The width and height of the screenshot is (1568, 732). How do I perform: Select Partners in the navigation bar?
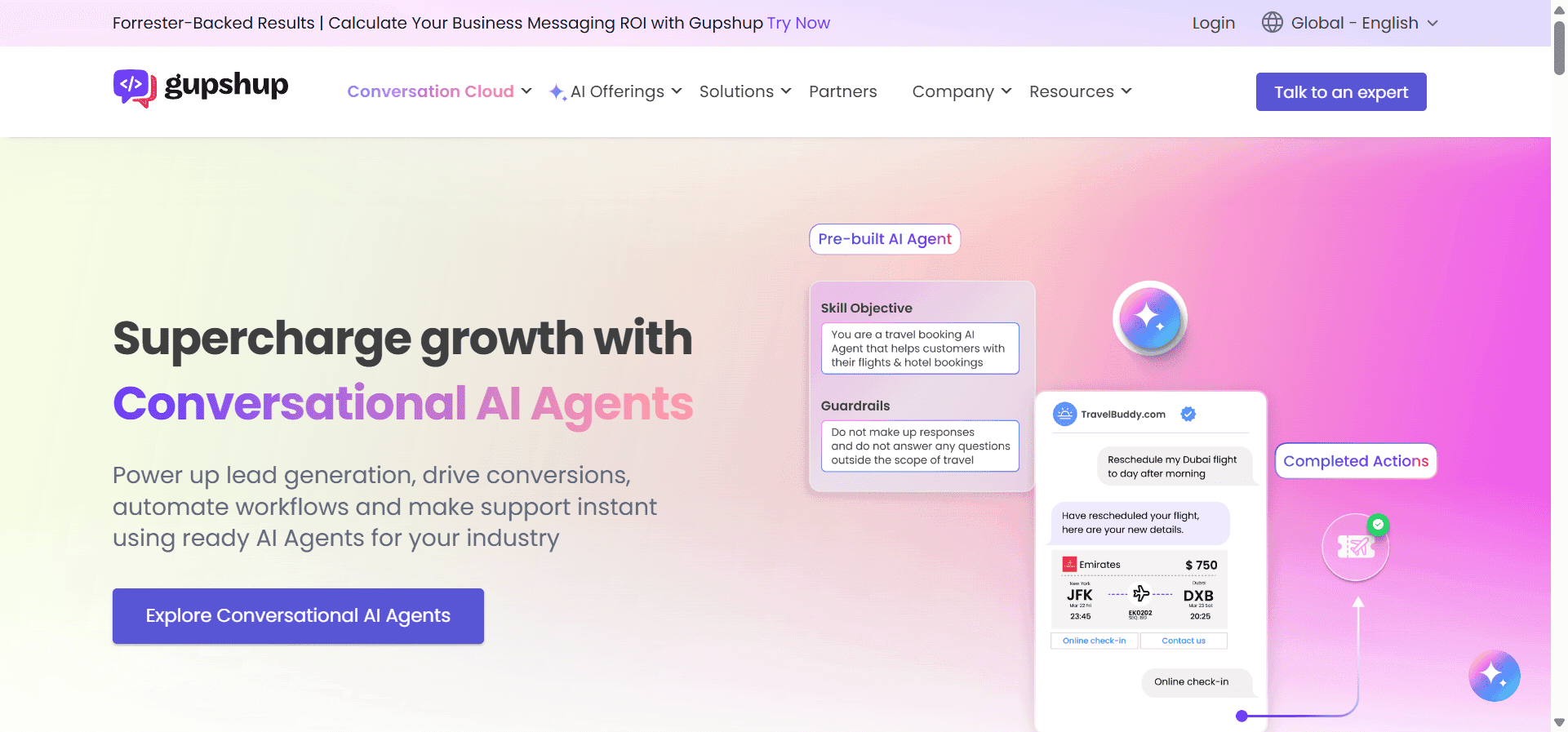(842, 91)
